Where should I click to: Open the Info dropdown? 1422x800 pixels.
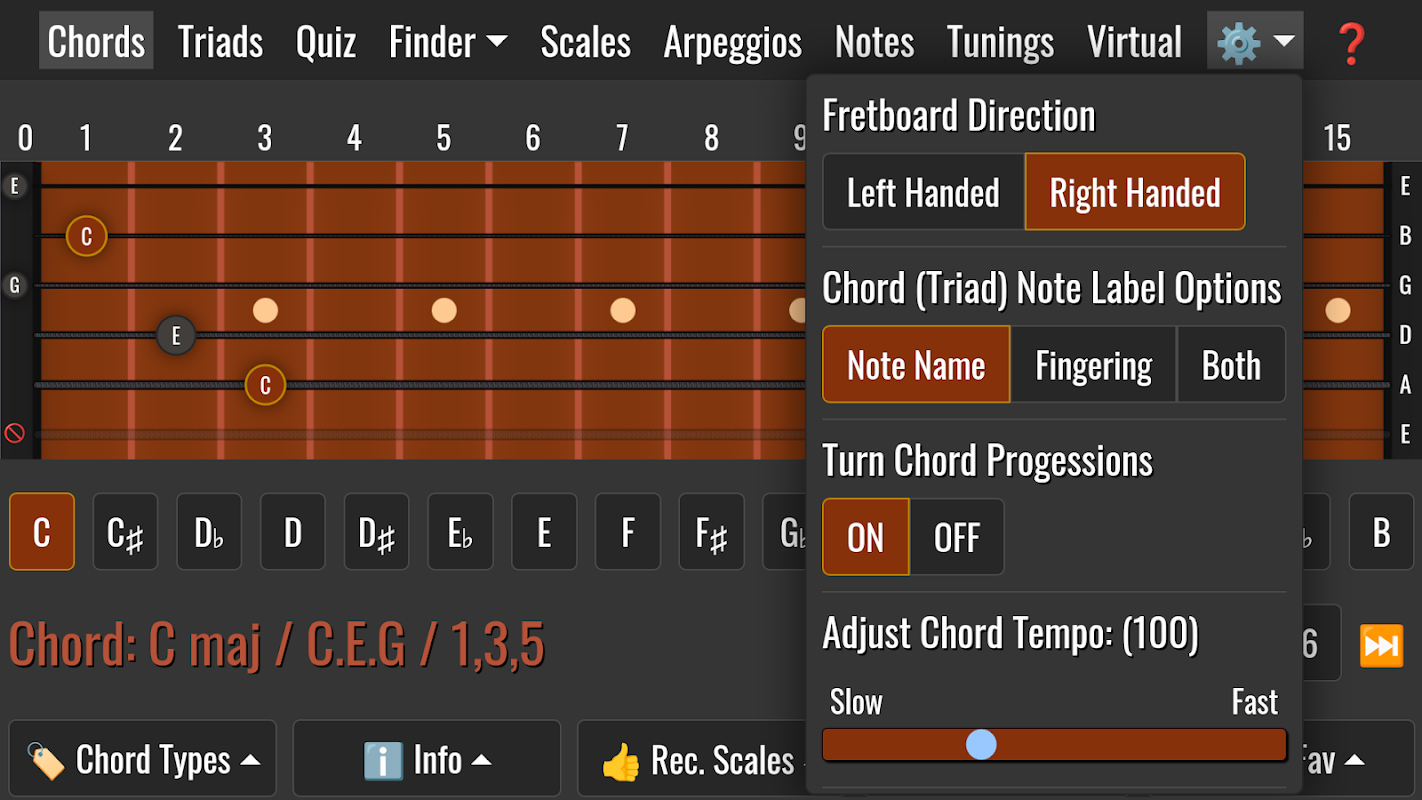427,760
